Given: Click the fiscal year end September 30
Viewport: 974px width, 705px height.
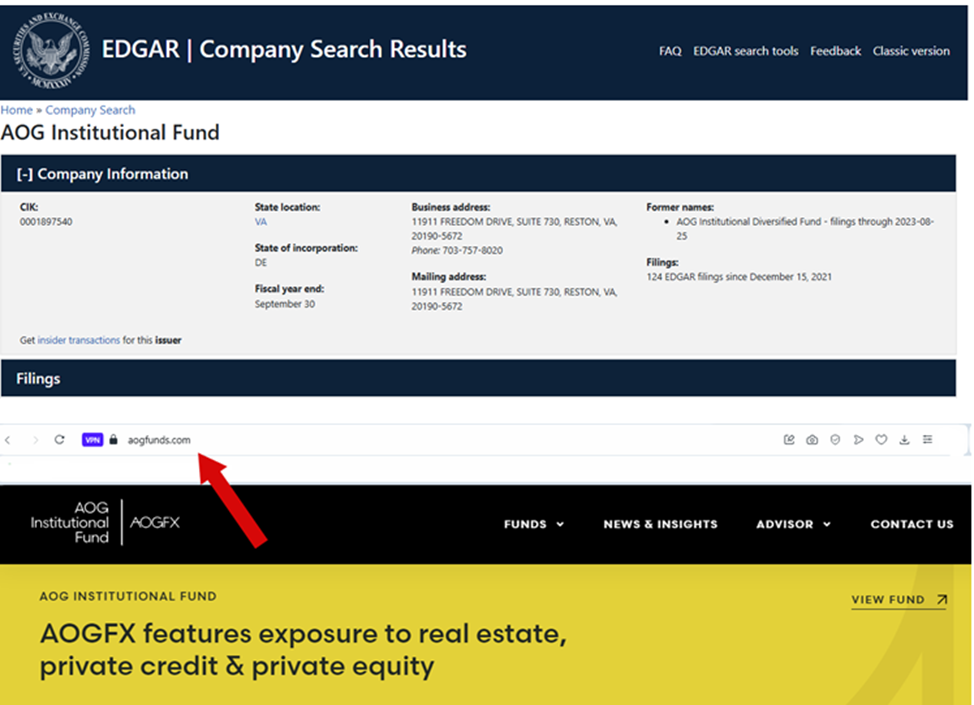Looking at the screenshot, I should [284, 304].
